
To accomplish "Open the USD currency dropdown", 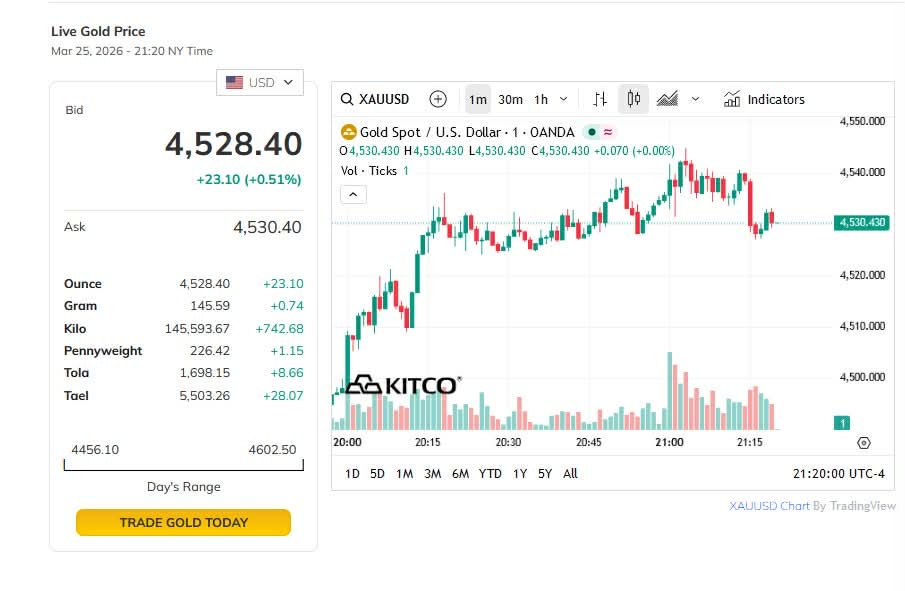I will pyautogui.click(x=260, y=82).
